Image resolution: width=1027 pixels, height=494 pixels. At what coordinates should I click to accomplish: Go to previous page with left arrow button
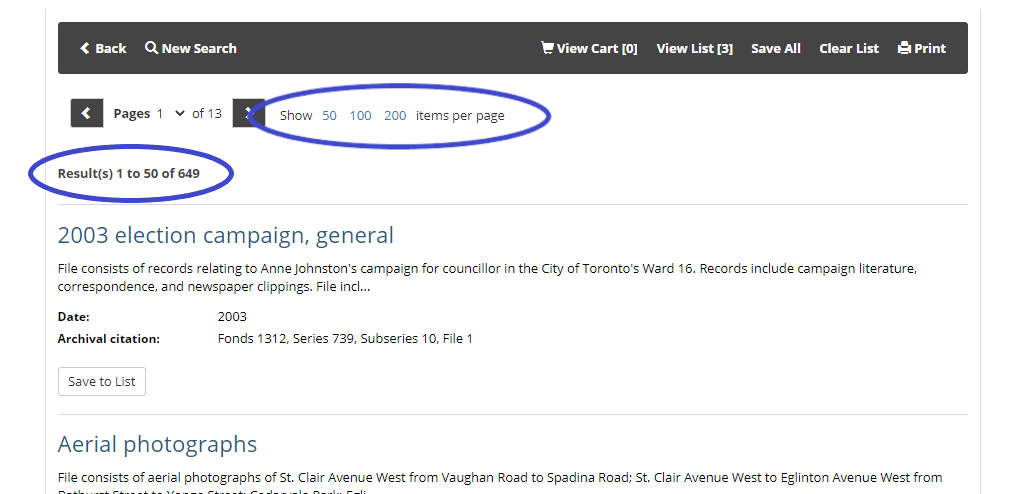point(87,114)
